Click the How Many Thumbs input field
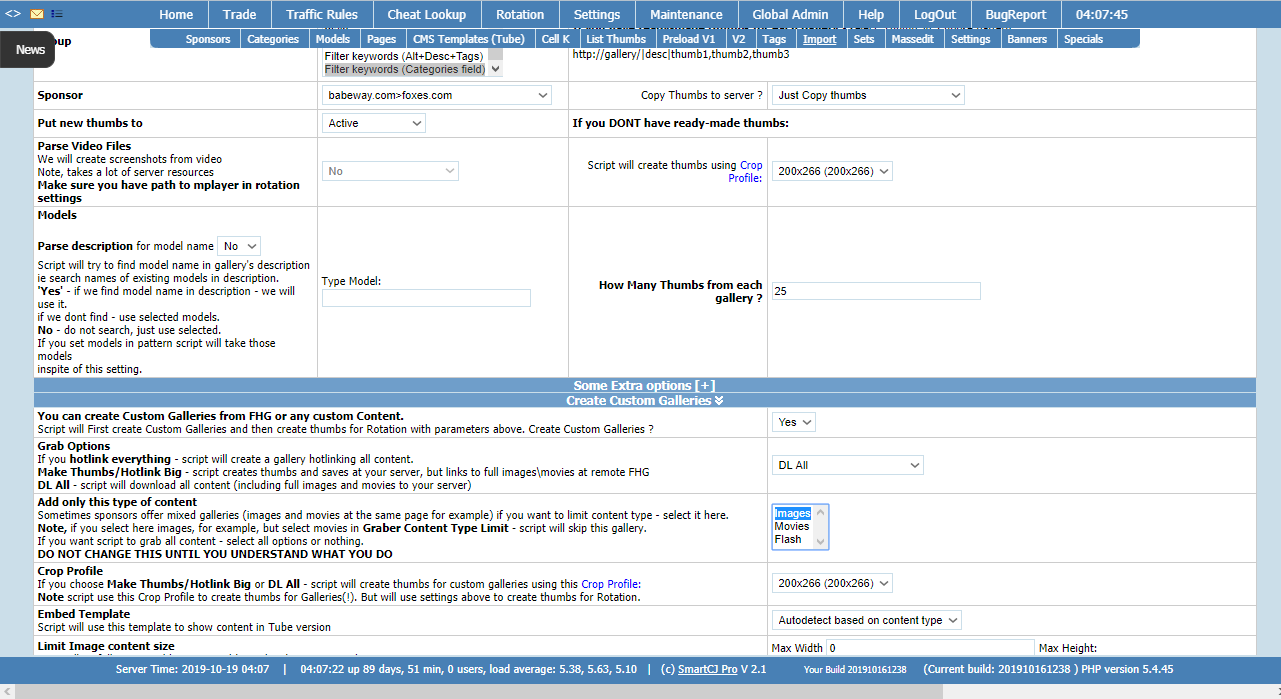 coord(876,291)
